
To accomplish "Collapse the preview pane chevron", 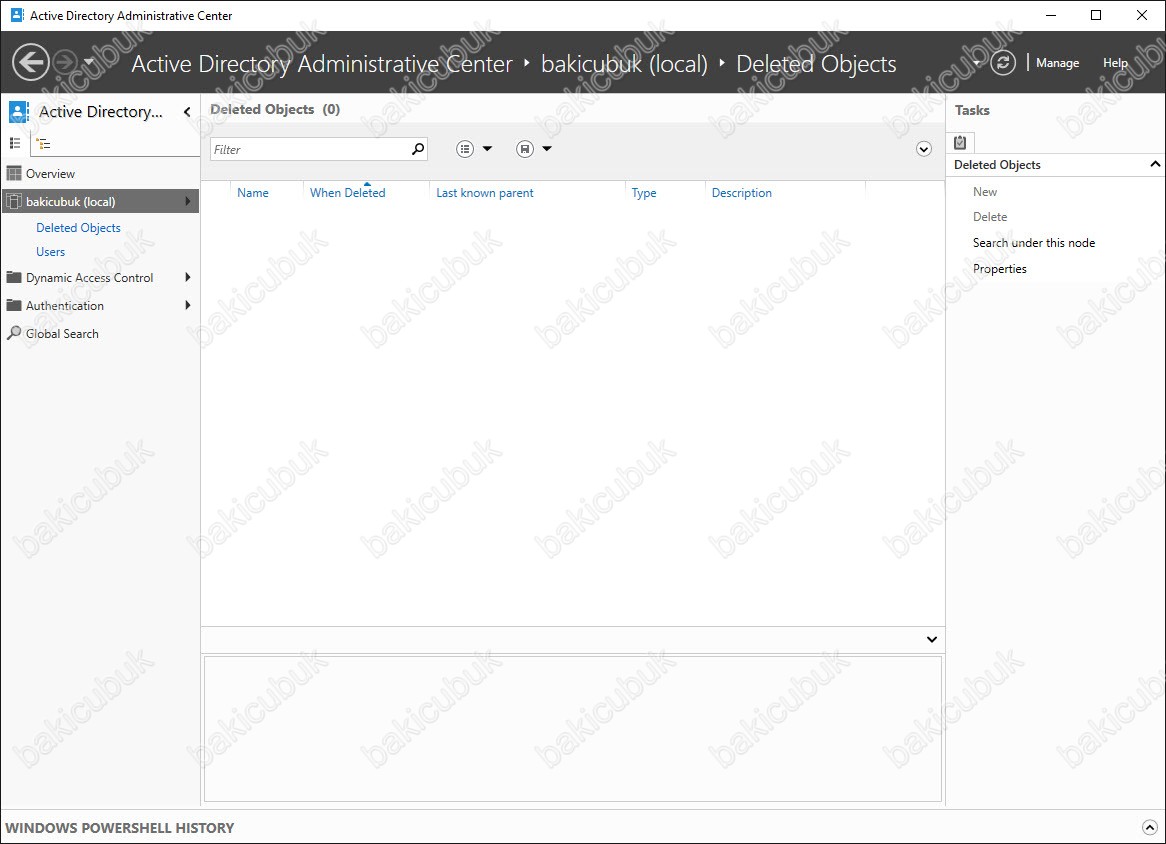I will [932, 640].
